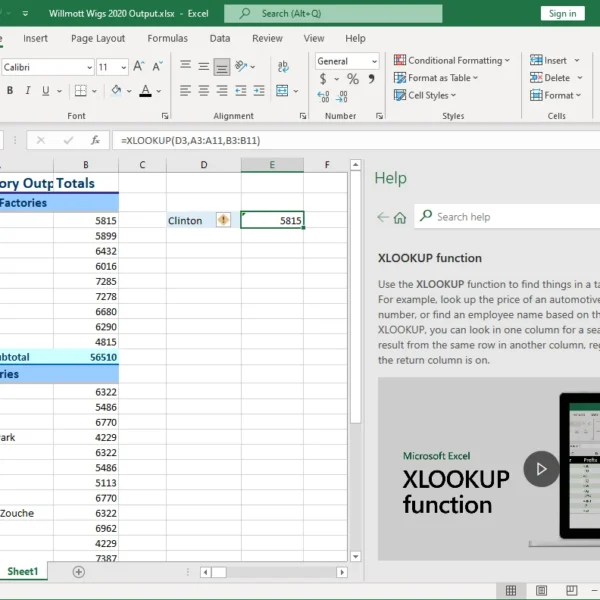The height and width of the screenshot is (600, 600).
Task: Apply borders to cell
Action: (x=80, y=91)
